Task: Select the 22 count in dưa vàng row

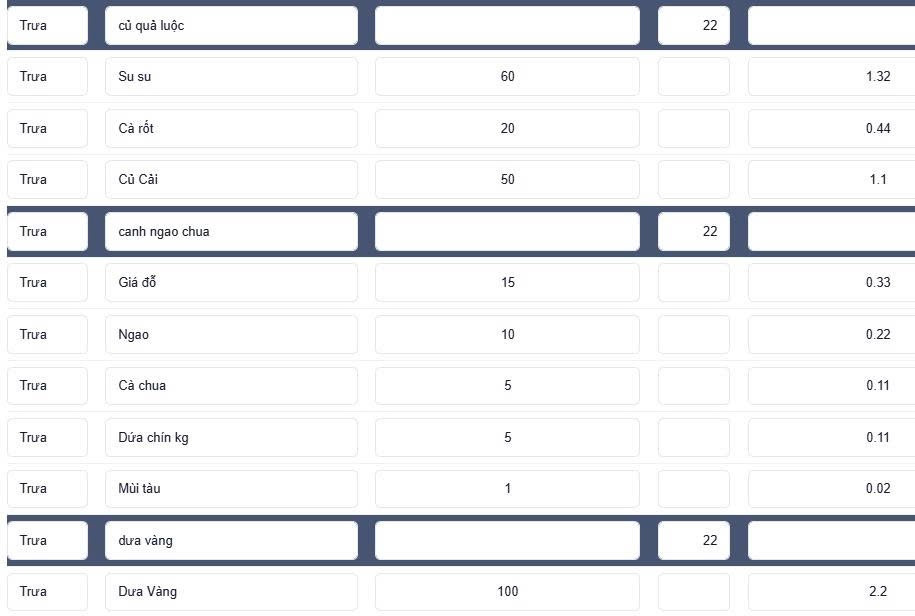Action: pos(694,540)
